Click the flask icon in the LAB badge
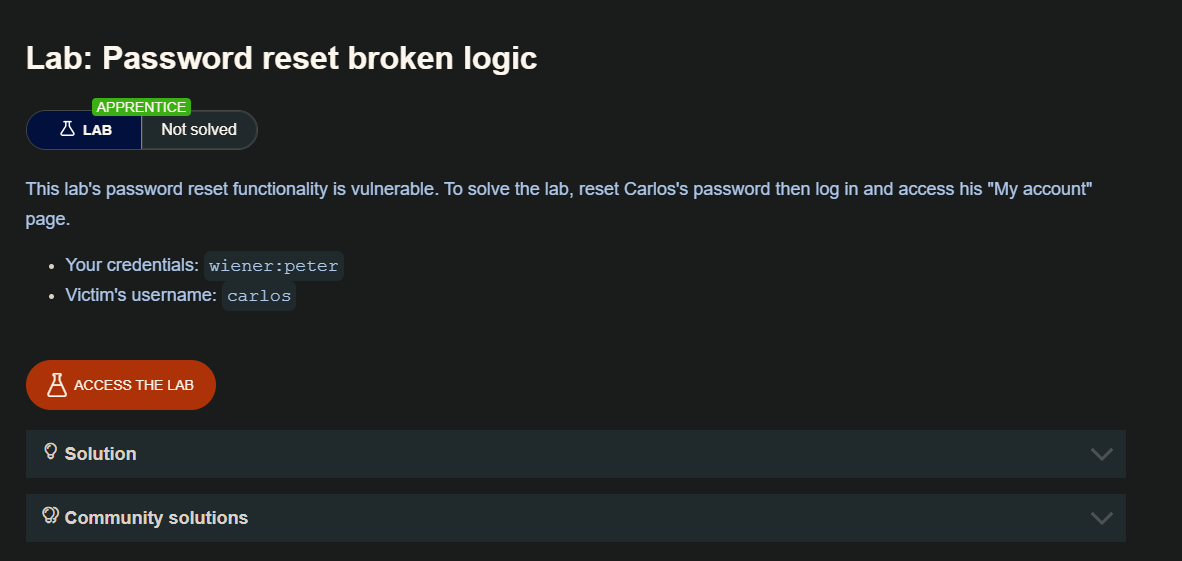Viewport: 1182px width, 561px height. coord(68,129)
